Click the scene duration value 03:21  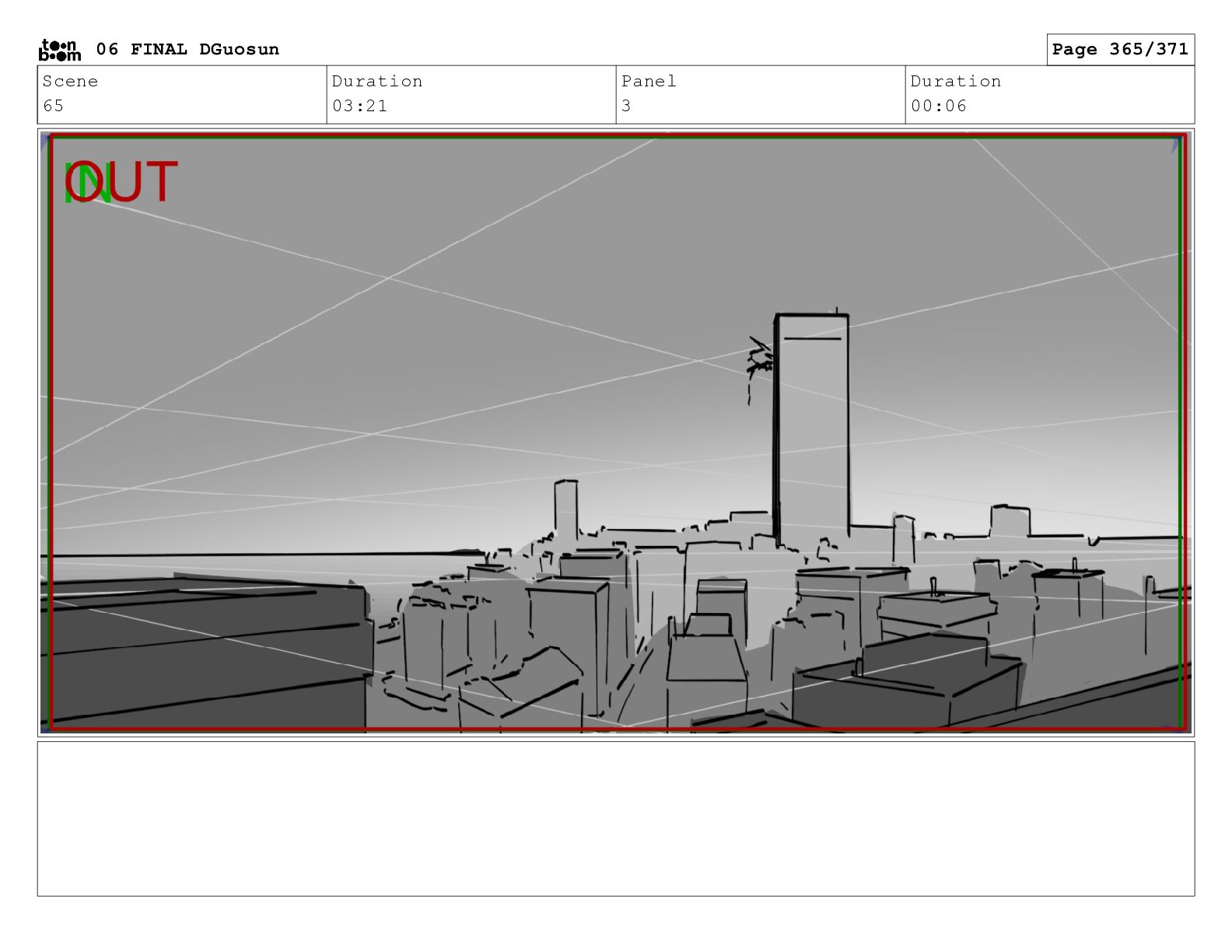(x=359, y=106)
